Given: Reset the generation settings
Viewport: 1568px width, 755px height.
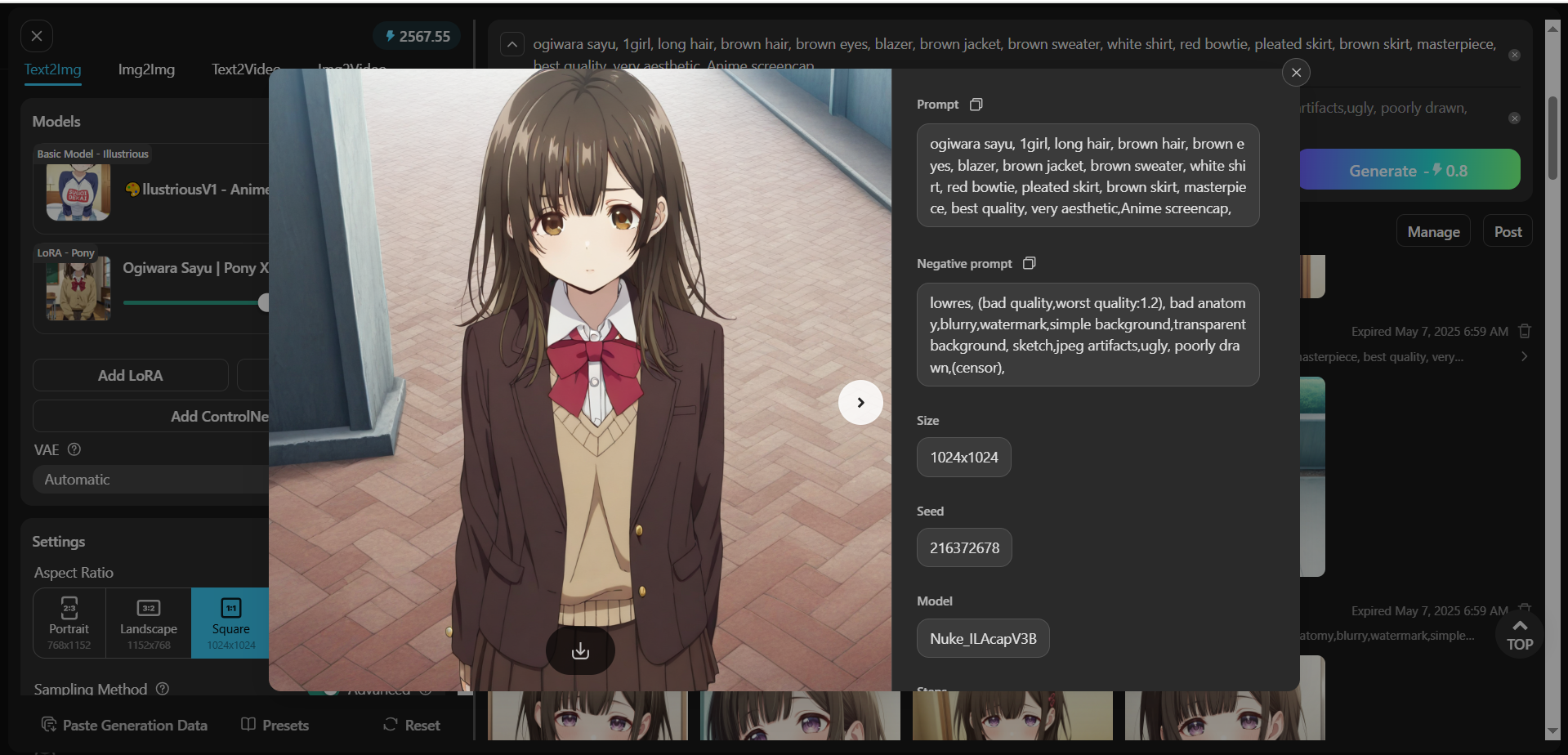Looking at the screenshot, I should 412,725.
